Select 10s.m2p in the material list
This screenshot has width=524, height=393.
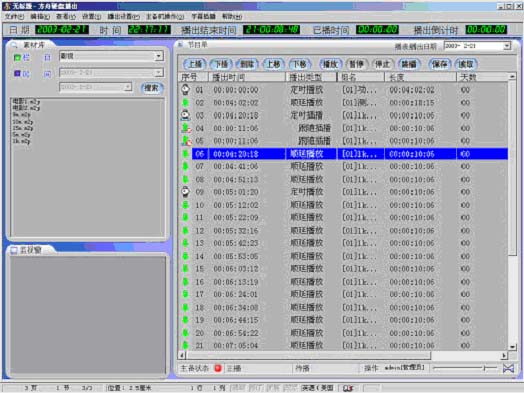tap(23, 122)
